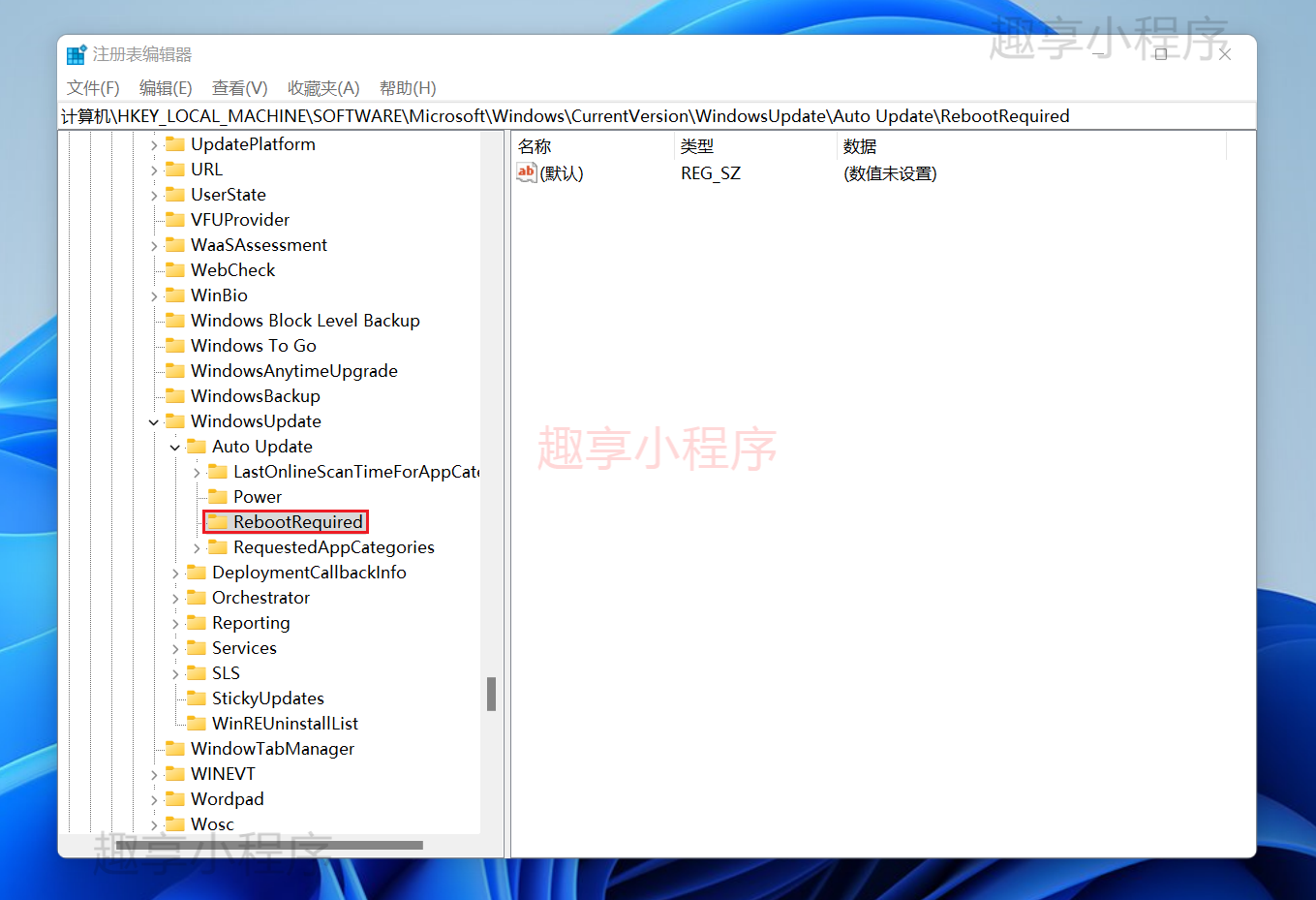Close the Registry Editor window

pyautogui.click(x=1225, y=54)
